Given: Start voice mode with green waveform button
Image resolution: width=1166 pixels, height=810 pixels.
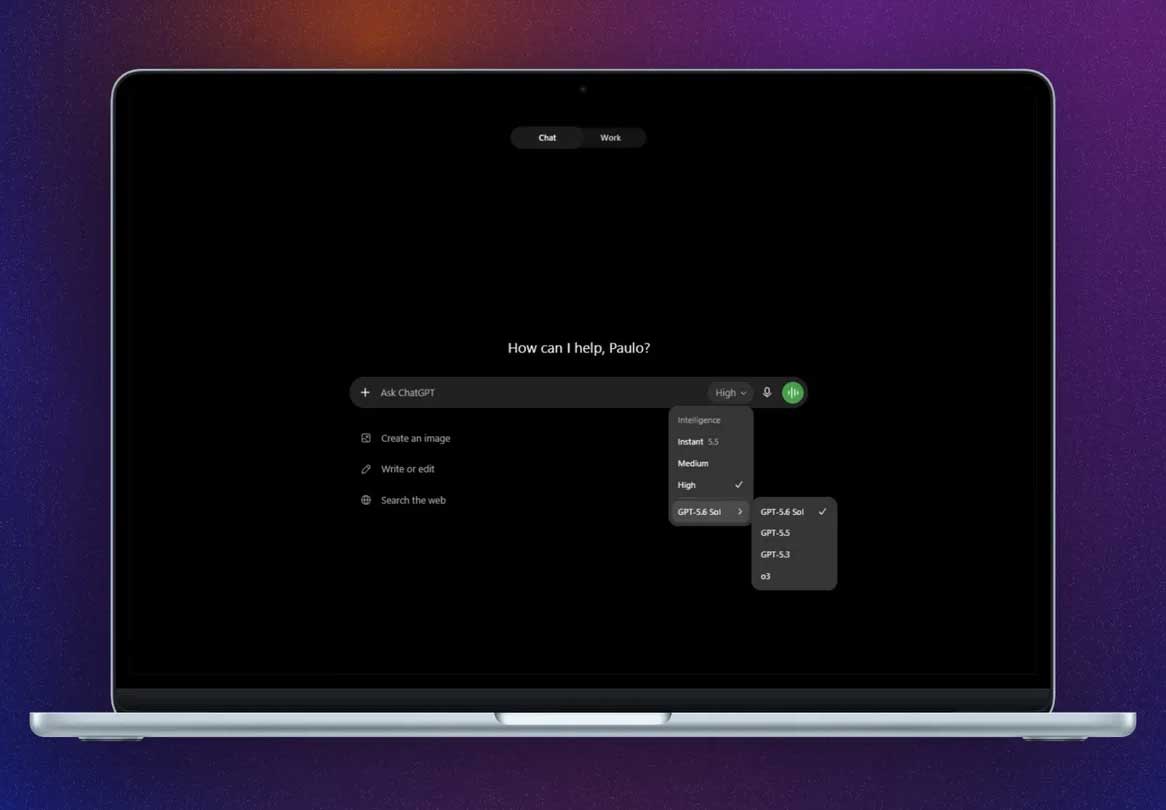Looking at the screenshot, I should 793,392.
